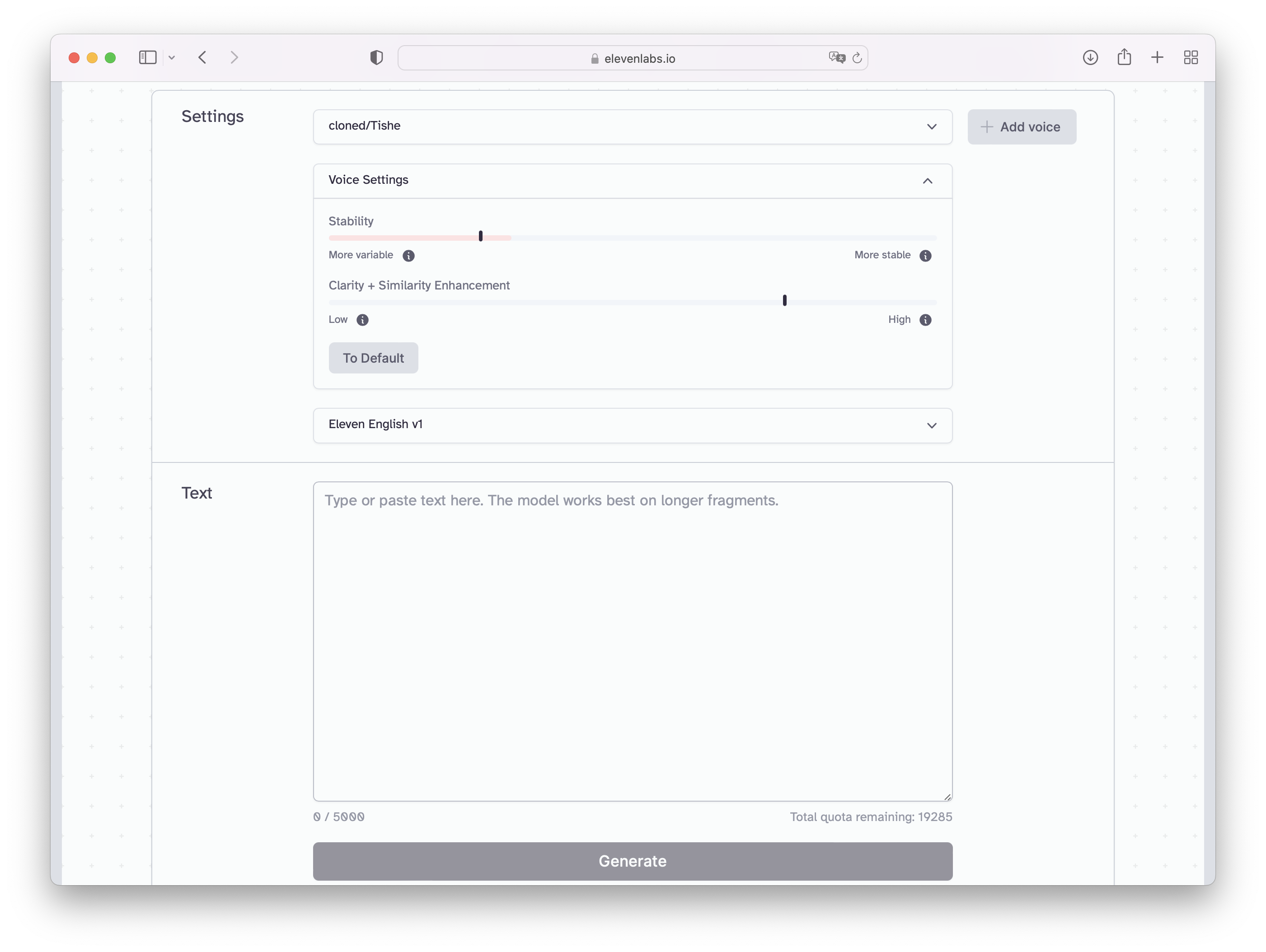Click the '0 / 5000' character counter
The image size is (1266, 952).
339,817
